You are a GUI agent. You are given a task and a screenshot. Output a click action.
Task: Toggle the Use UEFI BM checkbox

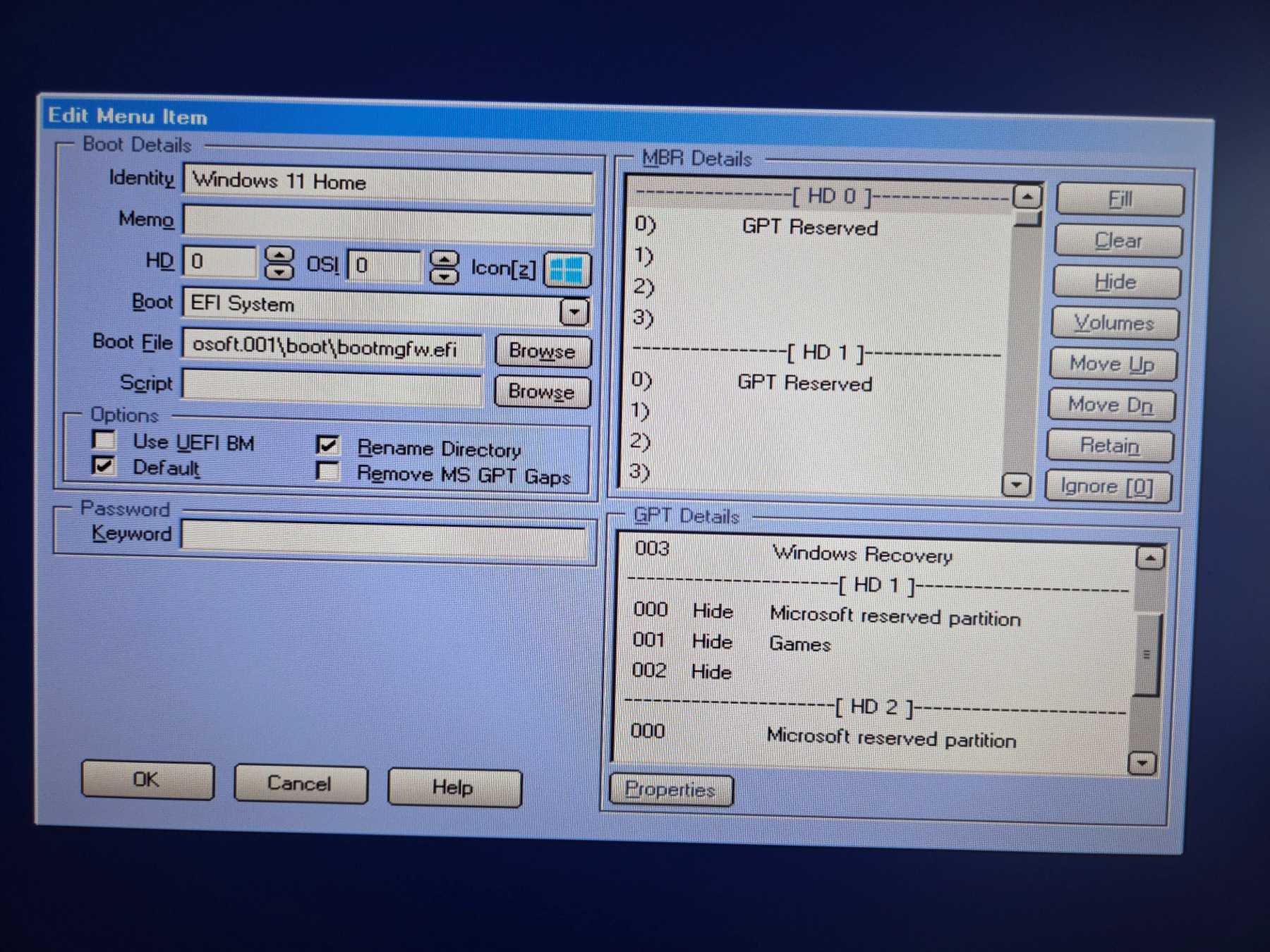click(x=104, y=441)
